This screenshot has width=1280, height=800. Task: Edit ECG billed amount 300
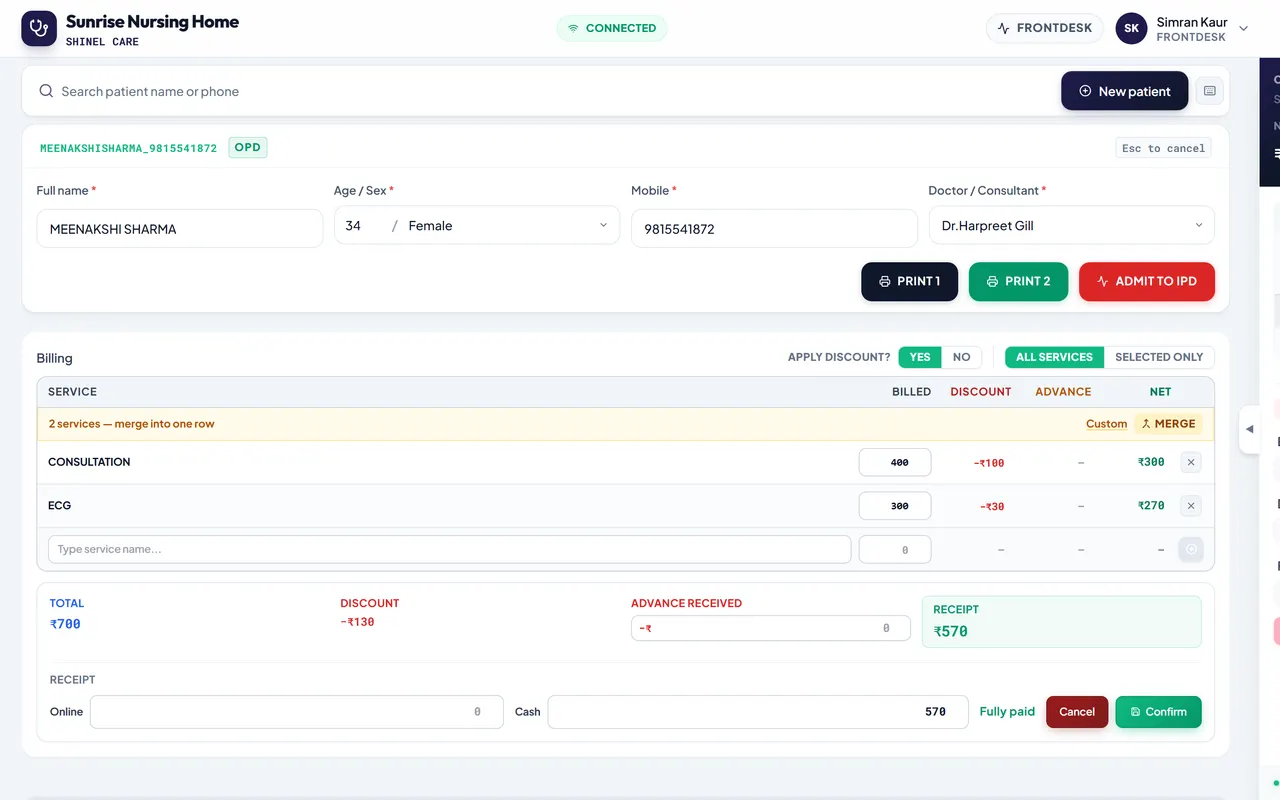click(895, 506)
